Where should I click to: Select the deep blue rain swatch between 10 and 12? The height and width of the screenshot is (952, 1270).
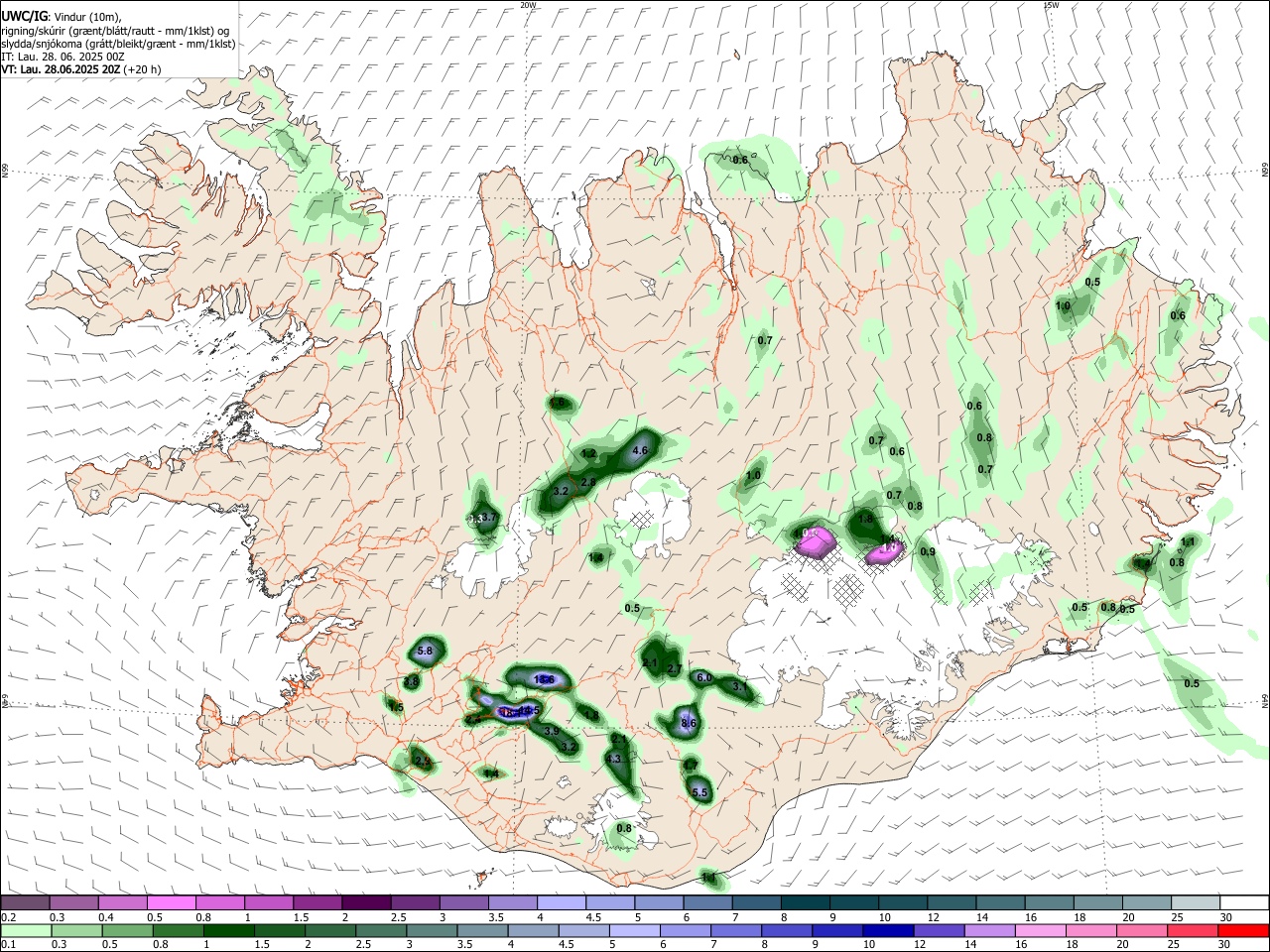pos(888,930)
